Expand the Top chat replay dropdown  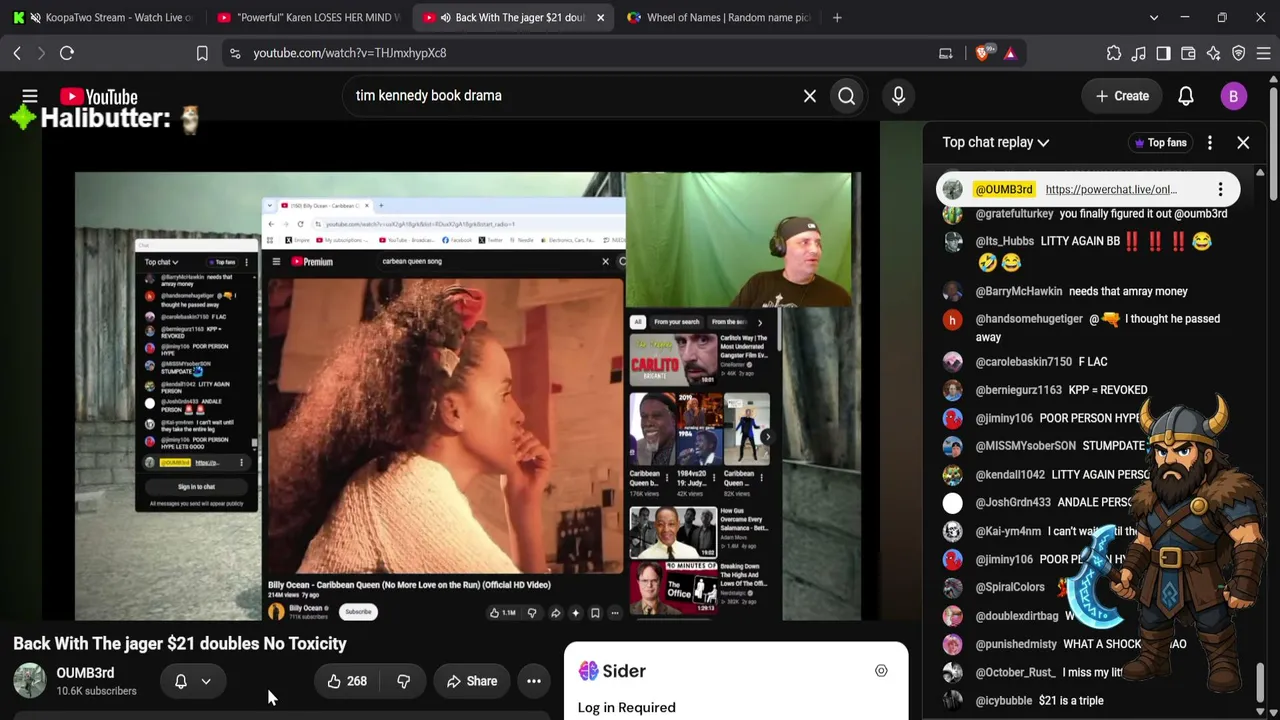(x=996, y=142)
